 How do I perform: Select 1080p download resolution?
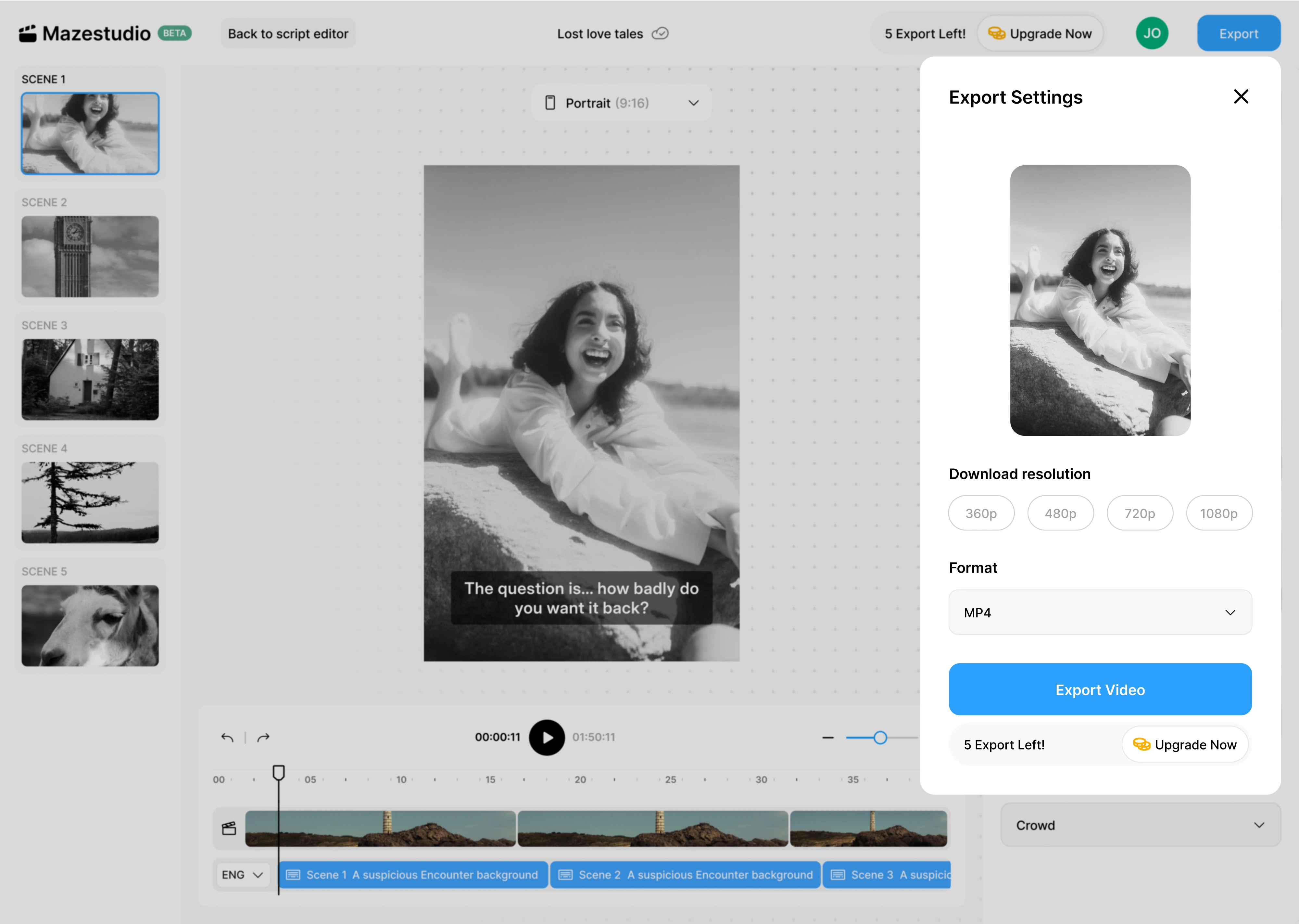coord(1218,513)
